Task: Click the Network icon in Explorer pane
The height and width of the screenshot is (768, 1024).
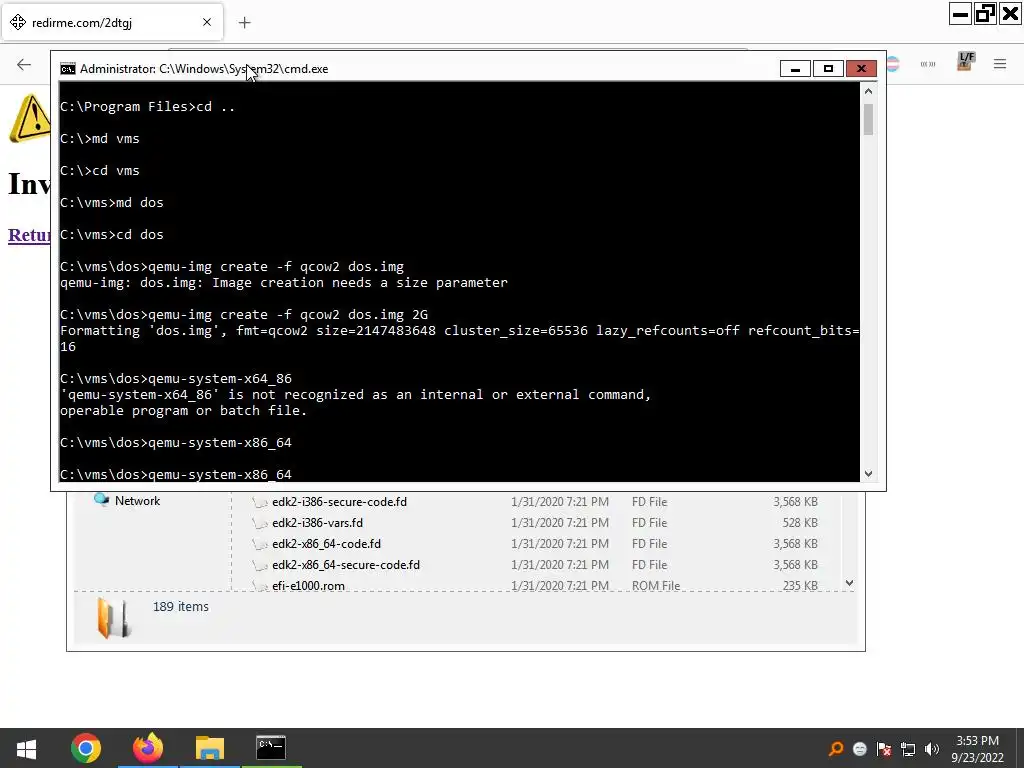Action: (x=101, y=500)
